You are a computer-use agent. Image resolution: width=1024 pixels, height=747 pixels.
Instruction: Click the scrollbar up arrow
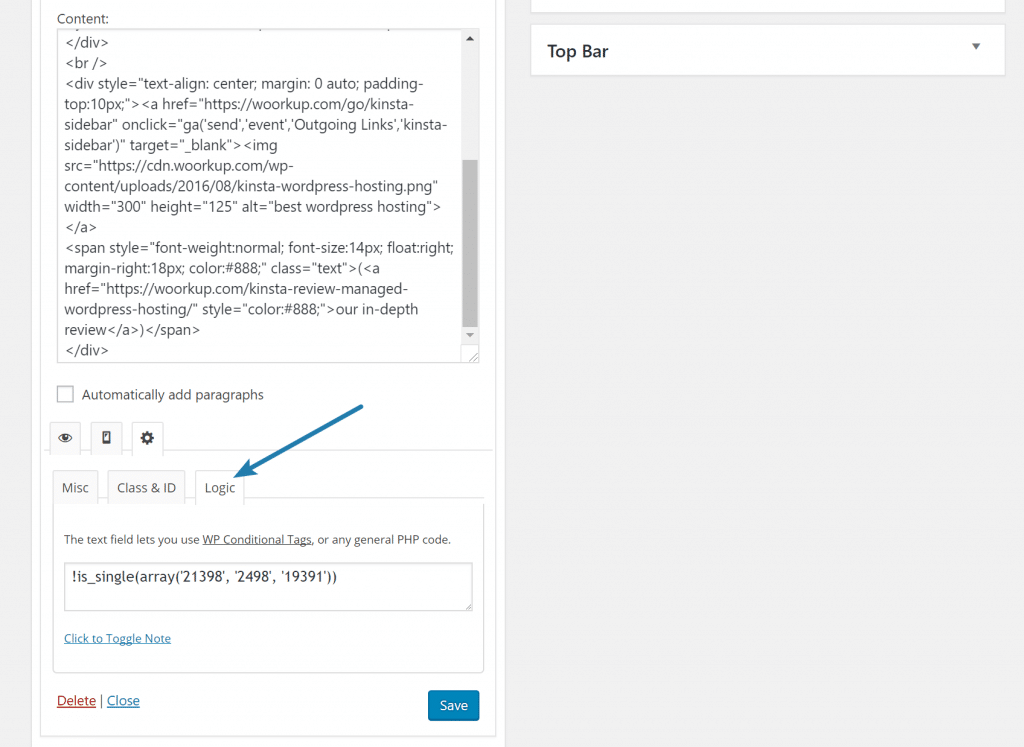pos(468,39)
